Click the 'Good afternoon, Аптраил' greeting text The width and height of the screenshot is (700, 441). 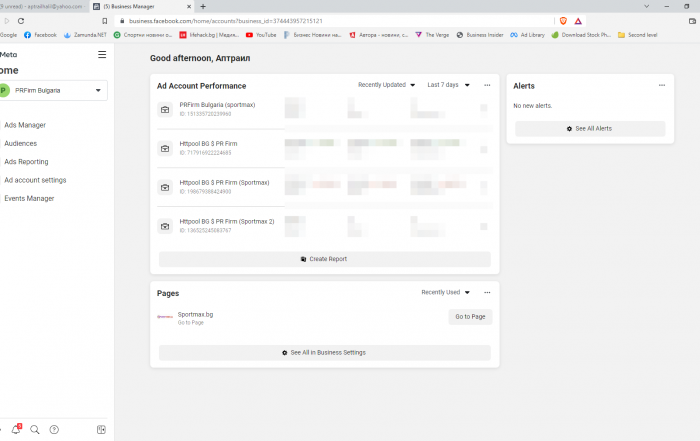pyautogui.click(x=200, y=58)
